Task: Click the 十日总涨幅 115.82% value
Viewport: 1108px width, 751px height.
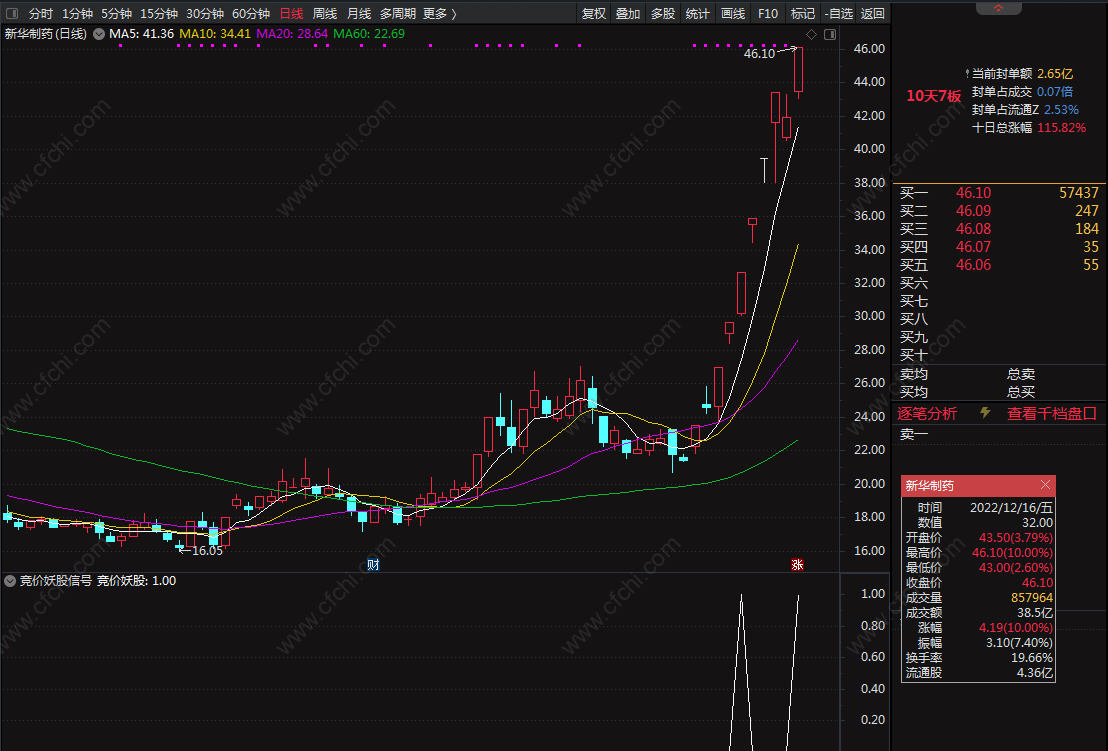Action: (x=1061, y=128)
